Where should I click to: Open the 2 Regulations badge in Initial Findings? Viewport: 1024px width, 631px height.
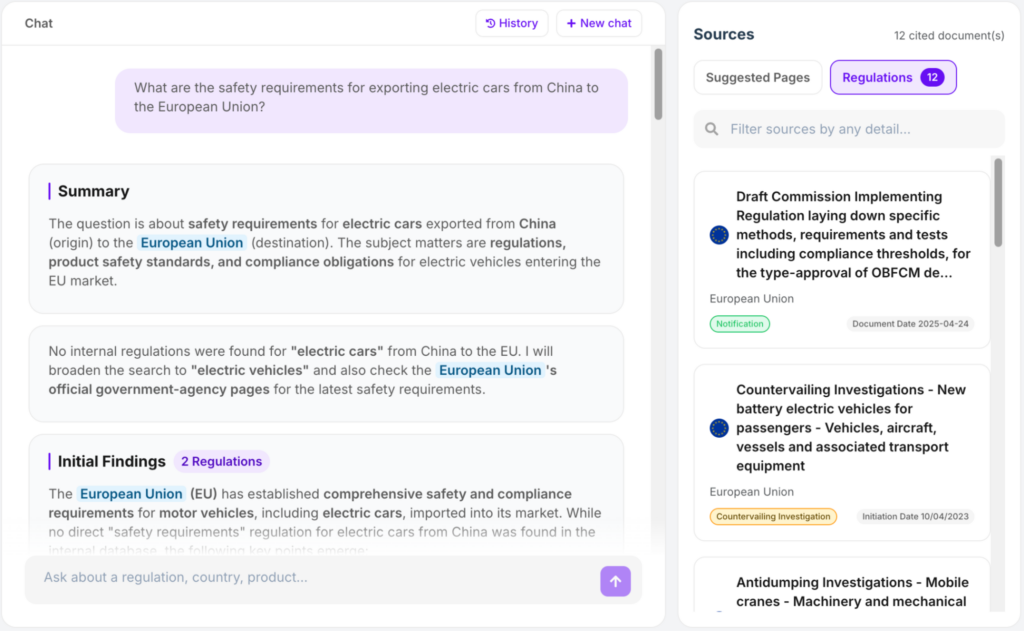221,461
